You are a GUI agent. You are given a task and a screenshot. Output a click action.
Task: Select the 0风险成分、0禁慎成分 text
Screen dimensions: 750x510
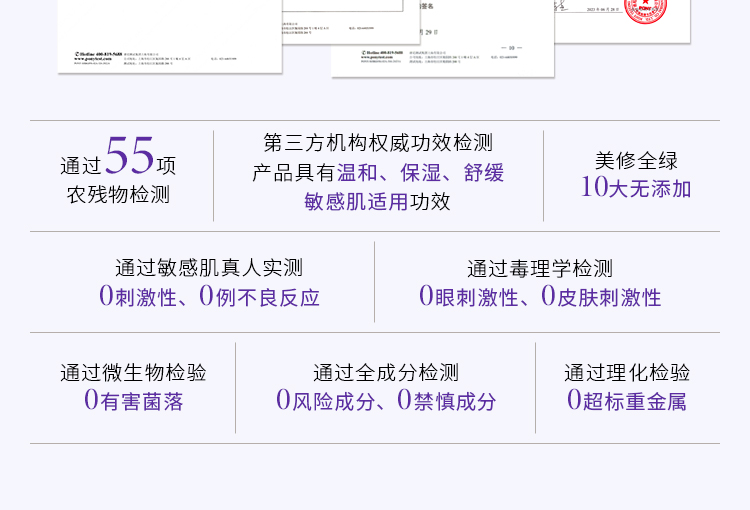[x=386, y=402]
